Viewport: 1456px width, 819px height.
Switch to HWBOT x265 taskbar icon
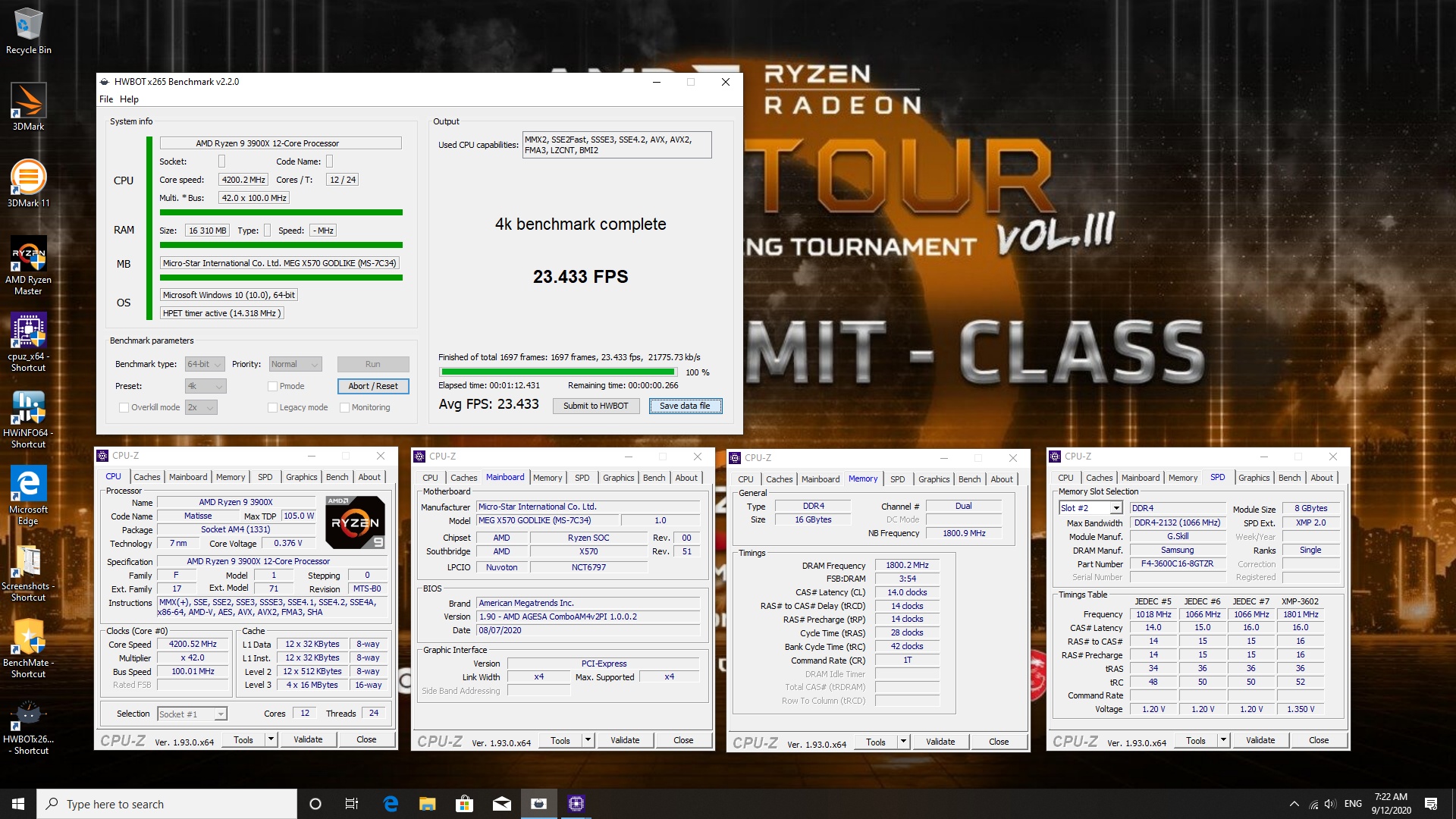[x=538, y=804]
